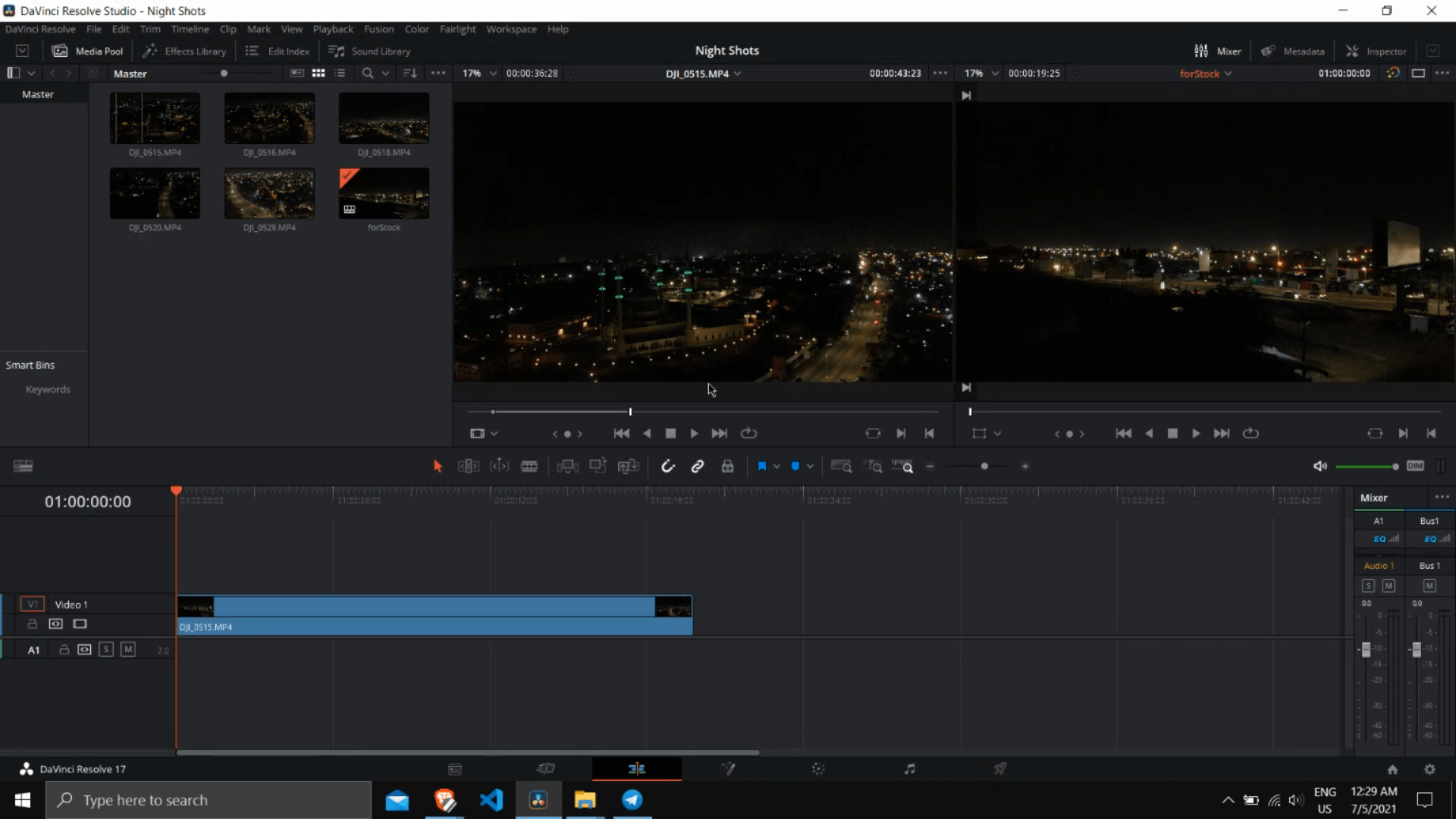Click the Linked Selection chain icon
This screenshot has height=819, width=1456.
[698, 466]
